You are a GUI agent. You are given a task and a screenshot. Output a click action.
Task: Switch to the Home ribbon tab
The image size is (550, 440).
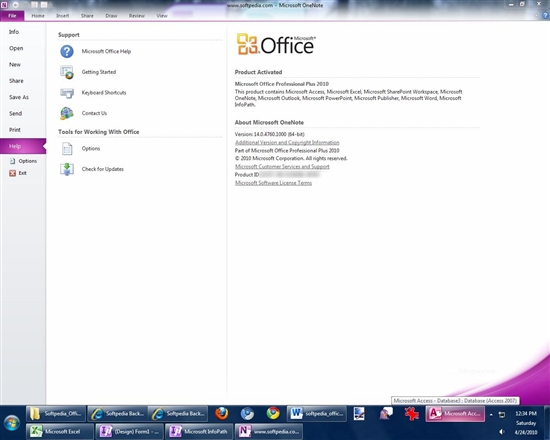(38, 16)
